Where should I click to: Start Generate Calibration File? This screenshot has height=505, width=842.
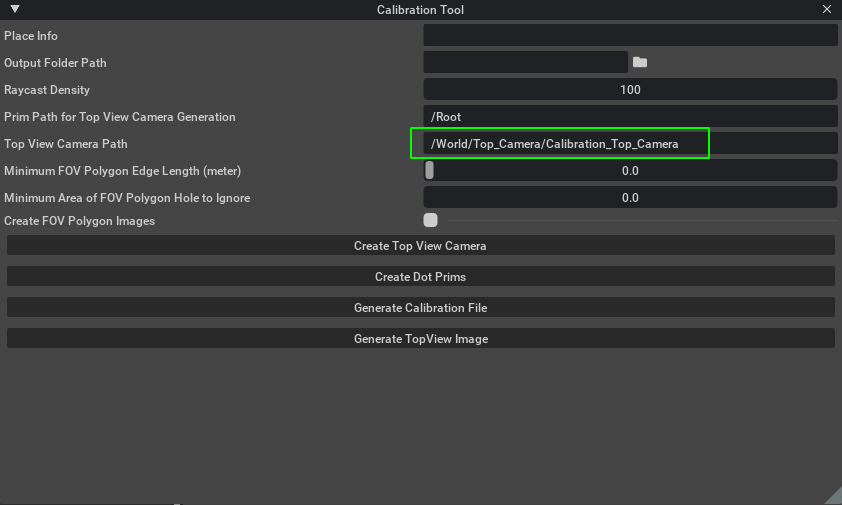(420, 307)
